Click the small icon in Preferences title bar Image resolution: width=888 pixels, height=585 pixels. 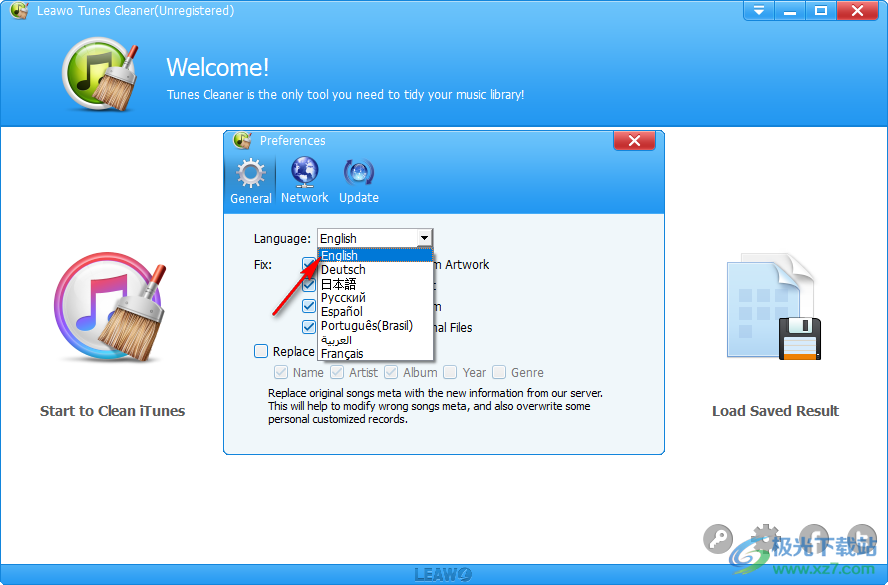240,140
